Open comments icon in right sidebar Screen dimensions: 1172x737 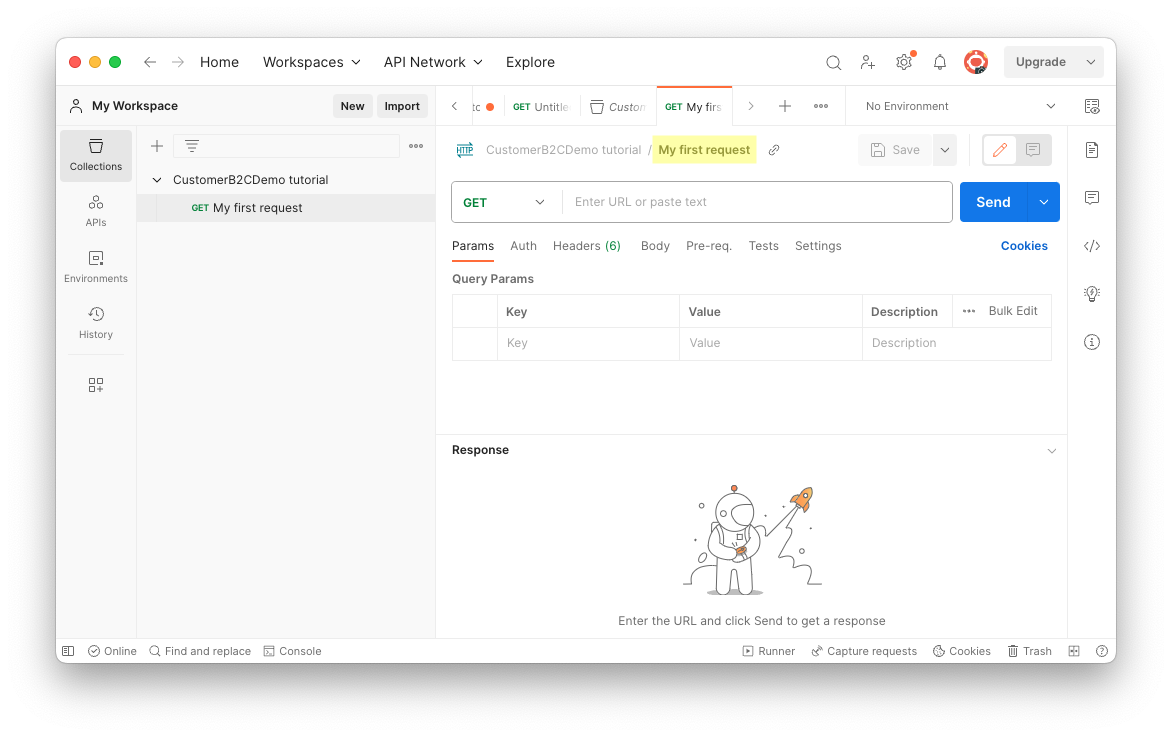tap(1092, 198)
